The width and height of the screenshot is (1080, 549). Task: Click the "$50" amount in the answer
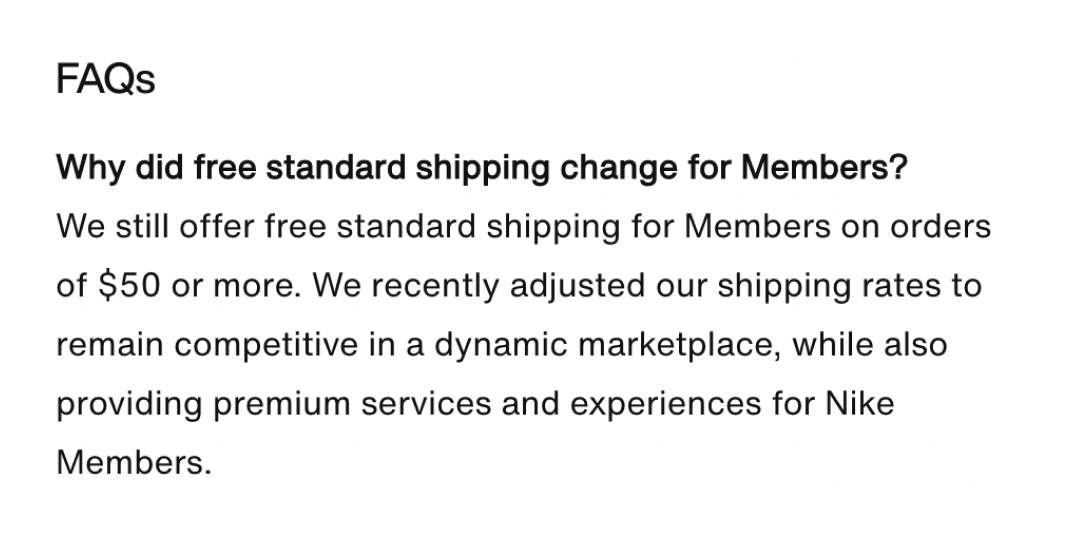tap(129, 285)
